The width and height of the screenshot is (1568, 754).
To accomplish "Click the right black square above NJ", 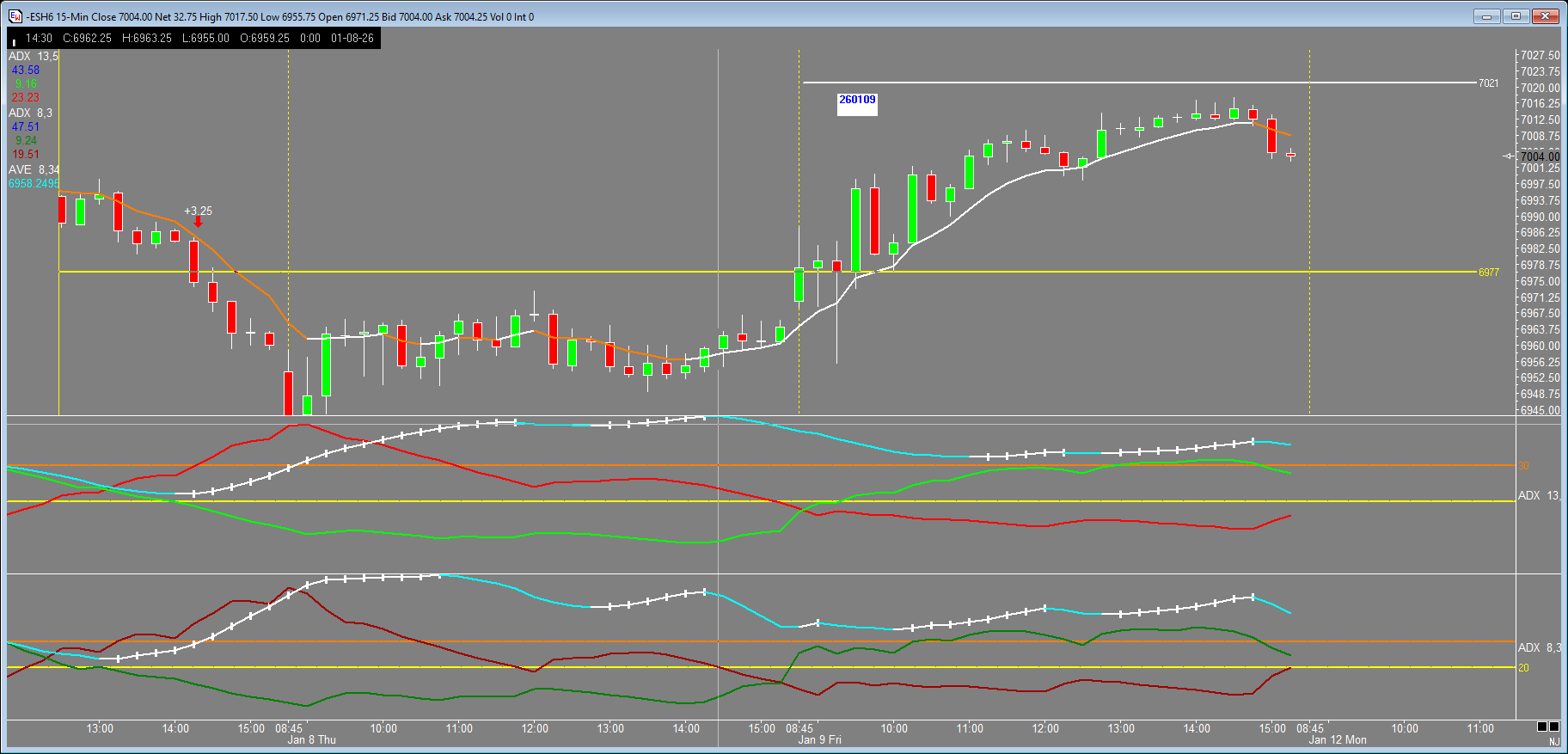I will [x=1554, y=726].
